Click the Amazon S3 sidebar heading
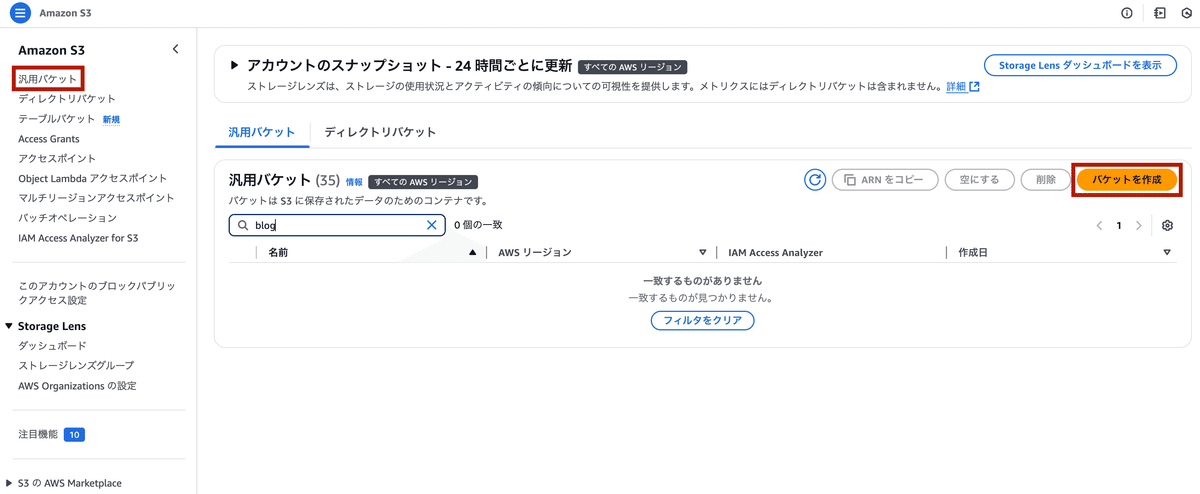This screenshot has width=1200, height=494. point(51,50)
